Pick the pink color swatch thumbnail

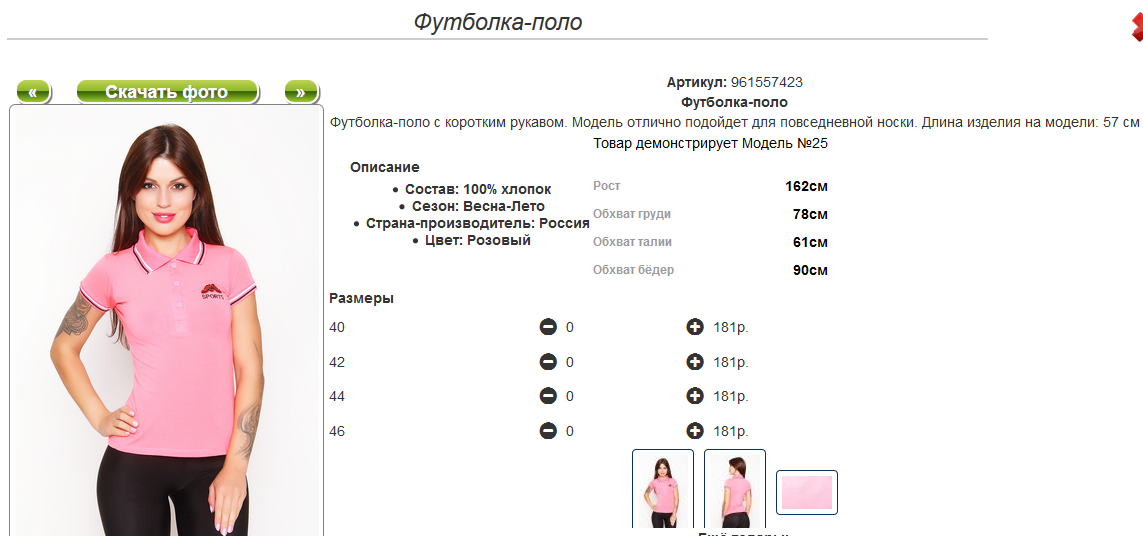coord(807,492)
